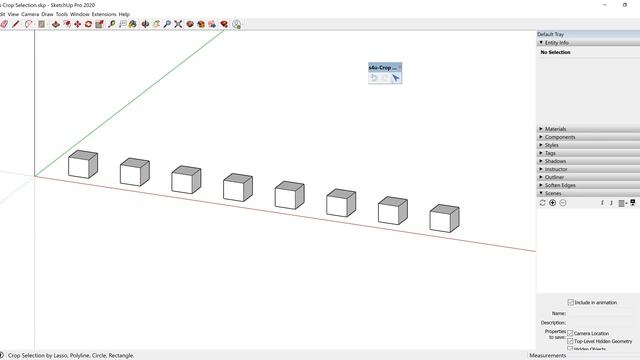Select the Arc tool
Viewport: 640px width, 360px height.
click(28, 24)
